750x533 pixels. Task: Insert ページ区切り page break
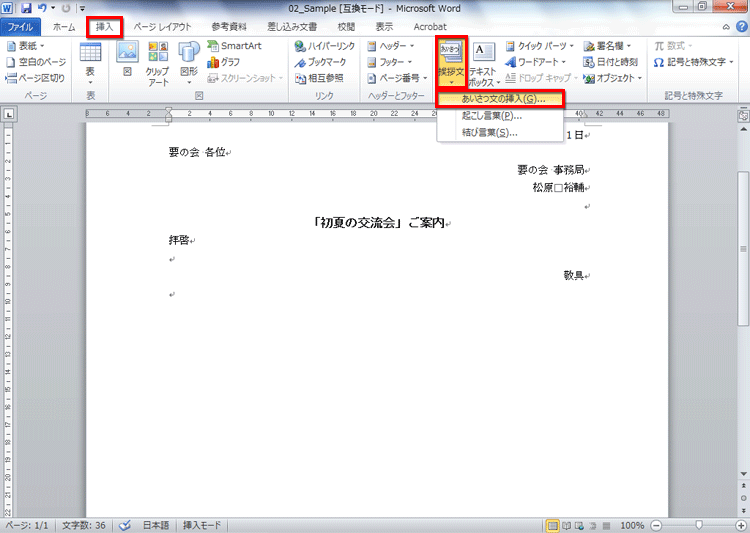(35, 78)
